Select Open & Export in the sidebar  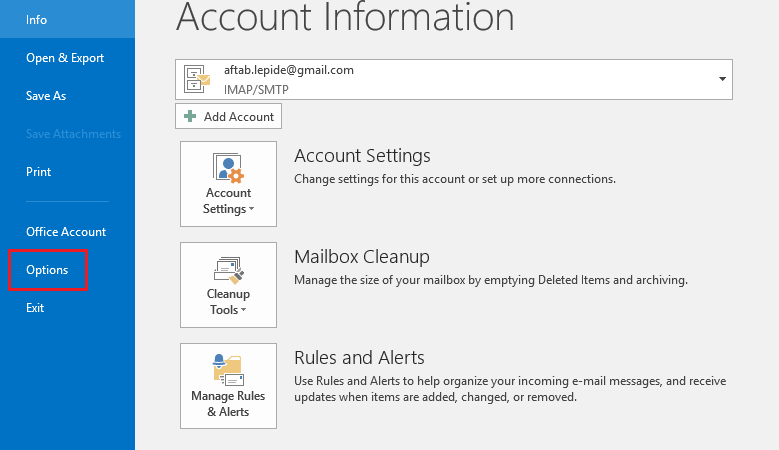tap(65, 58)
